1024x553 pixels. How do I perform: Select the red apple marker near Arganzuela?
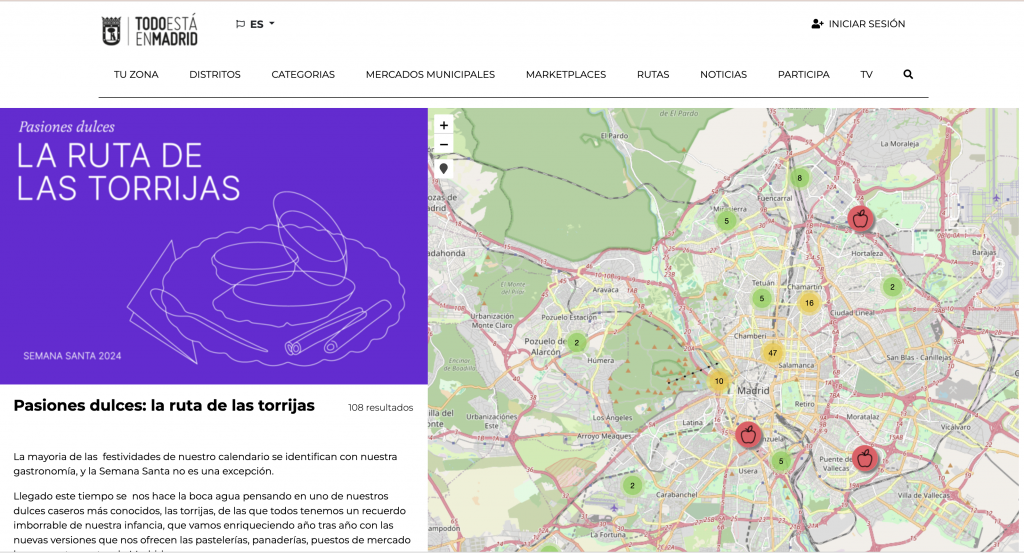(747, 434)
